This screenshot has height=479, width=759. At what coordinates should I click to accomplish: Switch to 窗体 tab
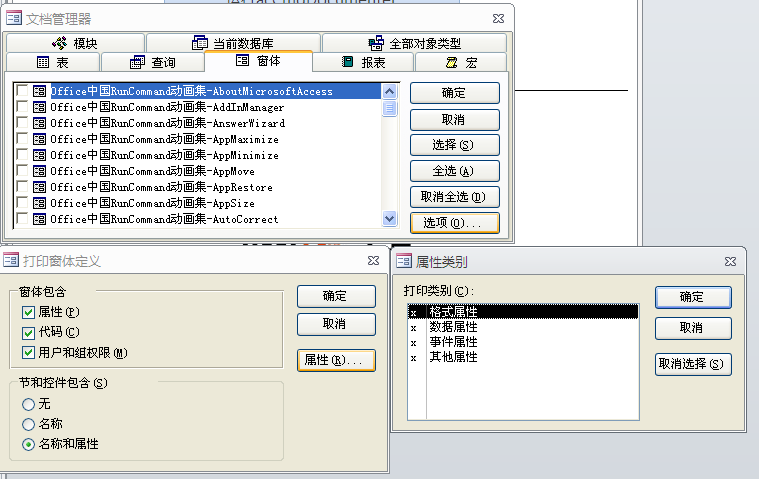point(258,61)
